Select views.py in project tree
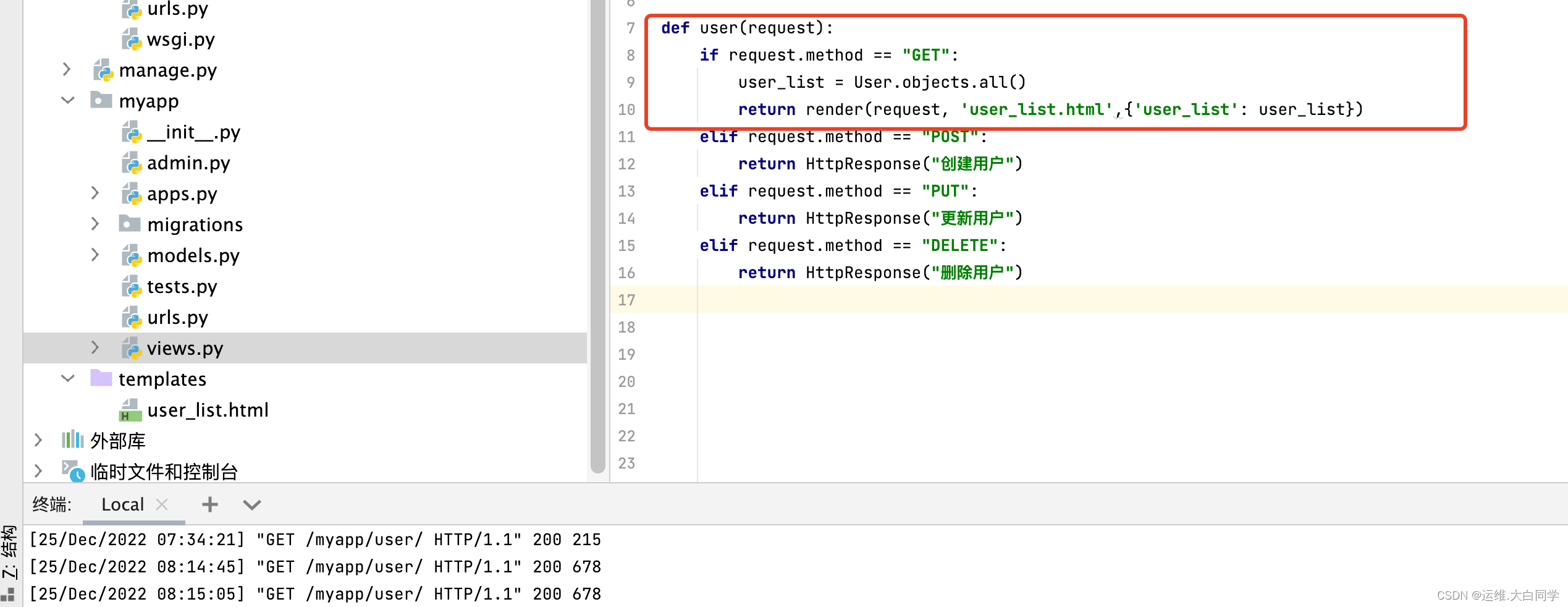 tap(305, 348)
